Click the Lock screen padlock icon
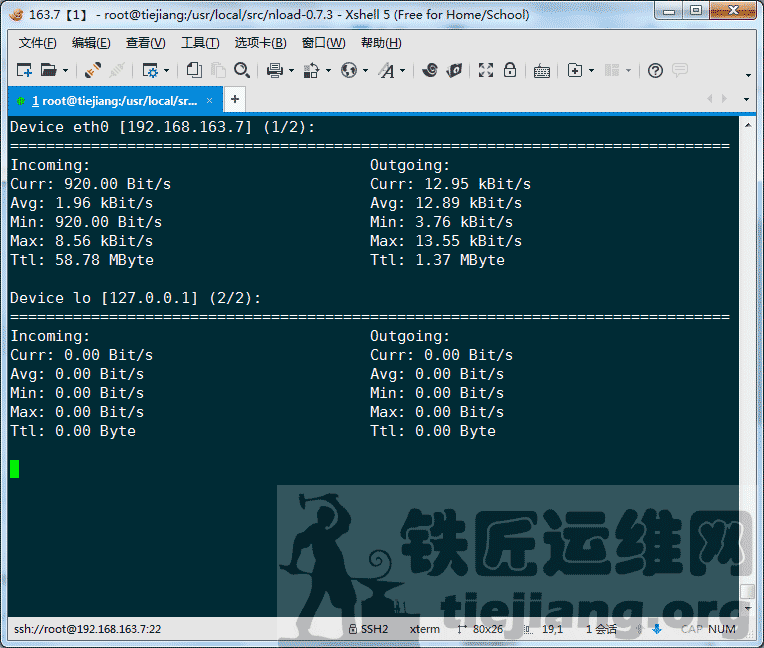 pos(510,70)
